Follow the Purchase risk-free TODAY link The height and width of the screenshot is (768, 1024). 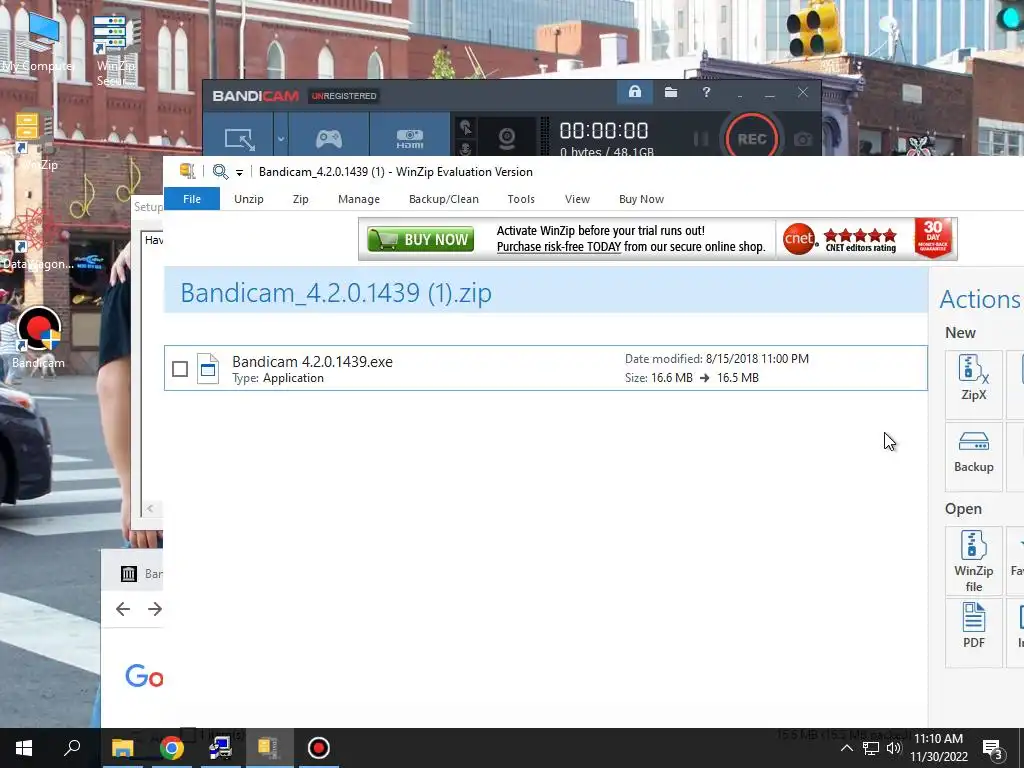pos(558,247)
